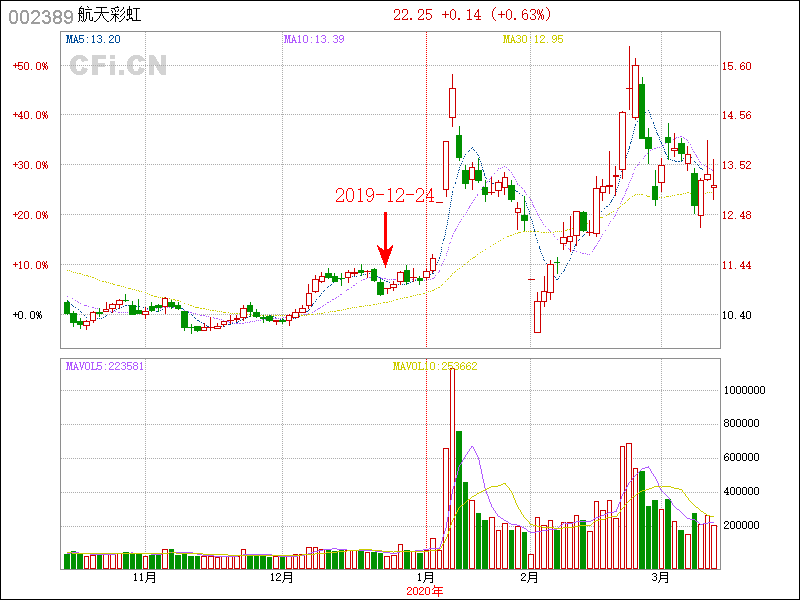
Task: Click the 2020年 year label
Action: [x=425, y=591]
